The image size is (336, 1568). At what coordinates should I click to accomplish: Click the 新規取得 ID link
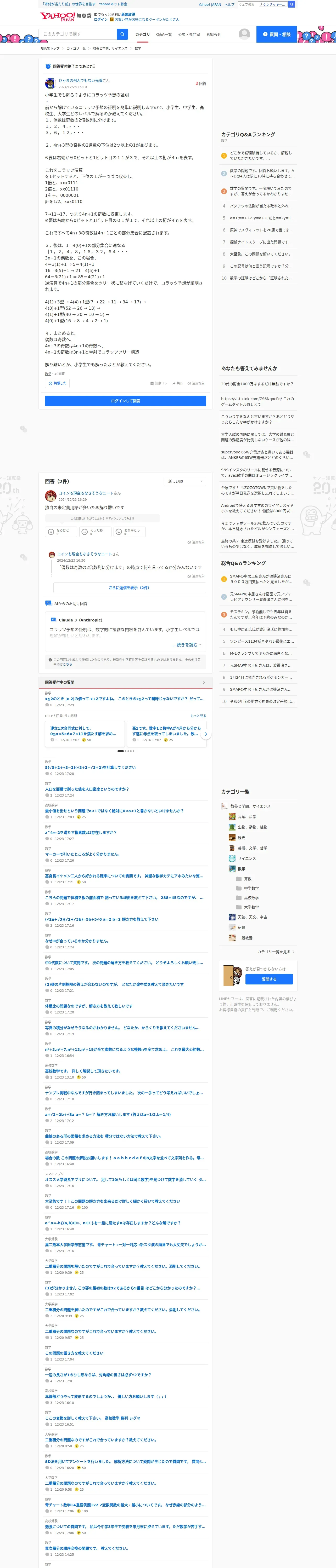pos(128,14)
